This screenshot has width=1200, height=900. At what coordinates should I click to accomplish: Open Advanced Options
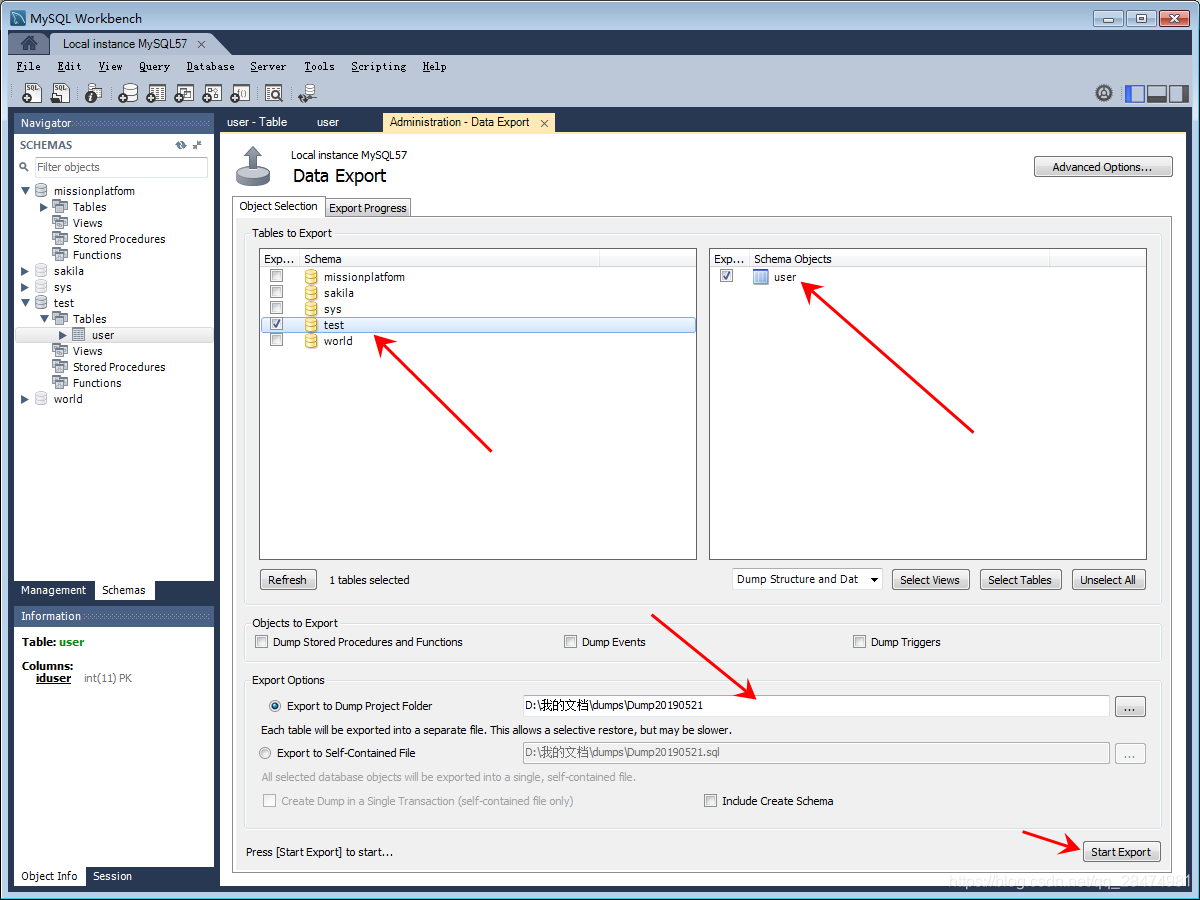tap(1103, 167)
